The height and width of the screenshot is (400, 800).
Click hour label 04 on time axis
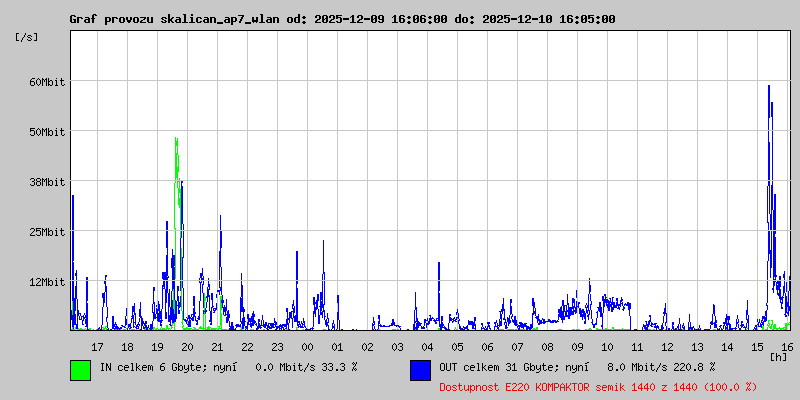pos(427,347)
